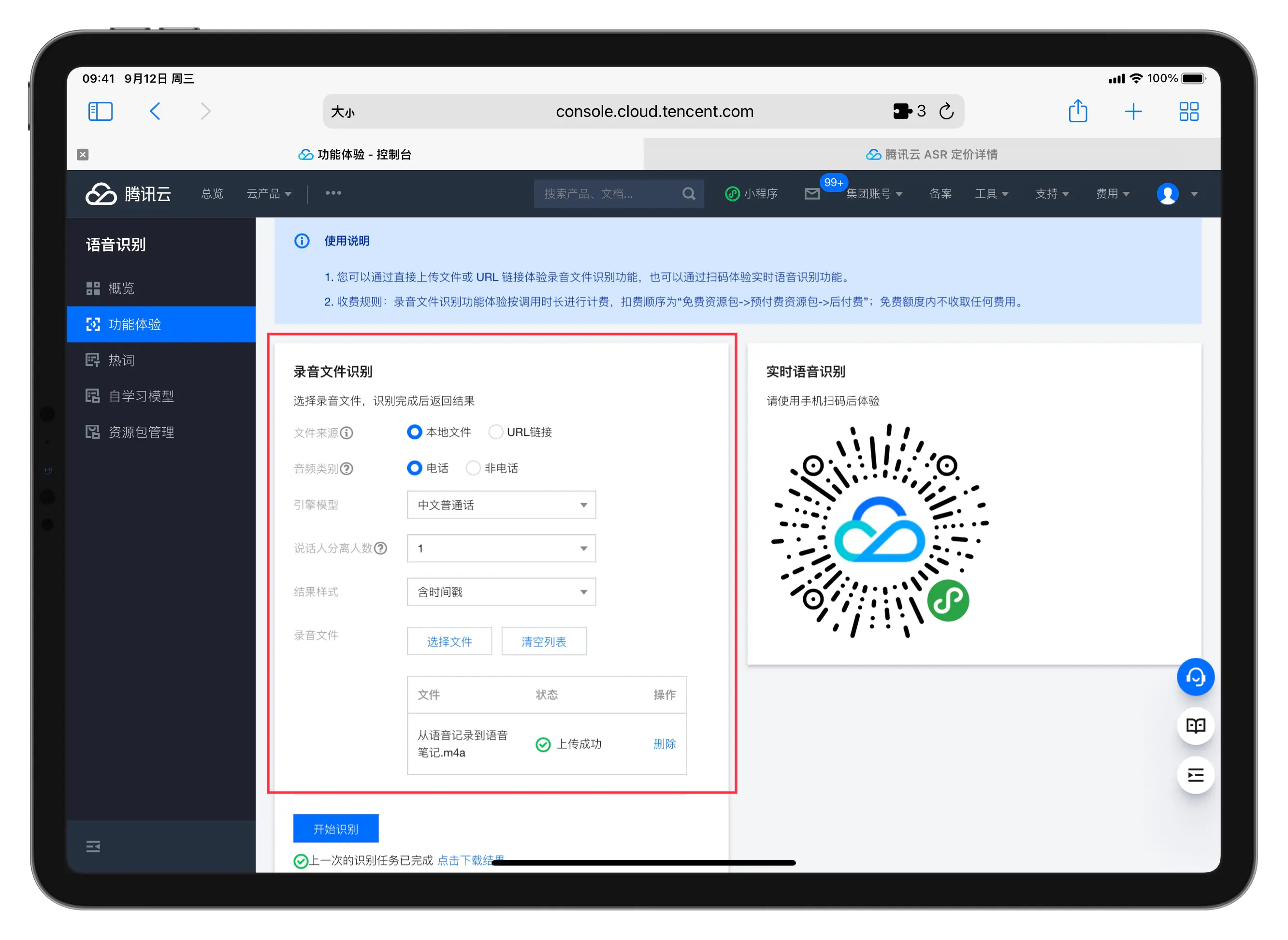Open the 说话人分离人数 dropdown showing 1
Viewport: 1288px width, 940px height.
[x=501, y=549]
